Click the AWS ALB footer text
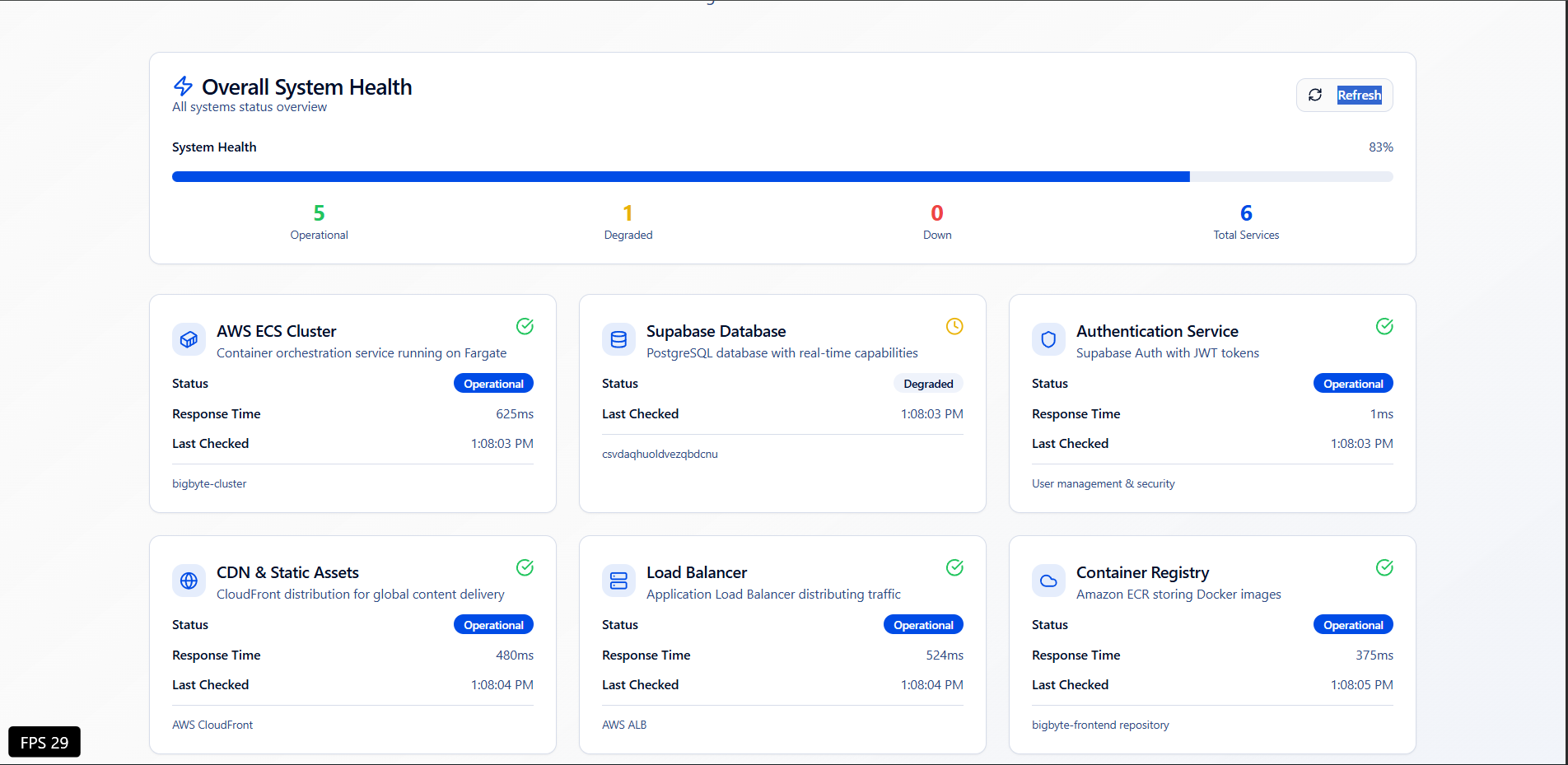1568x765 pixels. [624, 725]
